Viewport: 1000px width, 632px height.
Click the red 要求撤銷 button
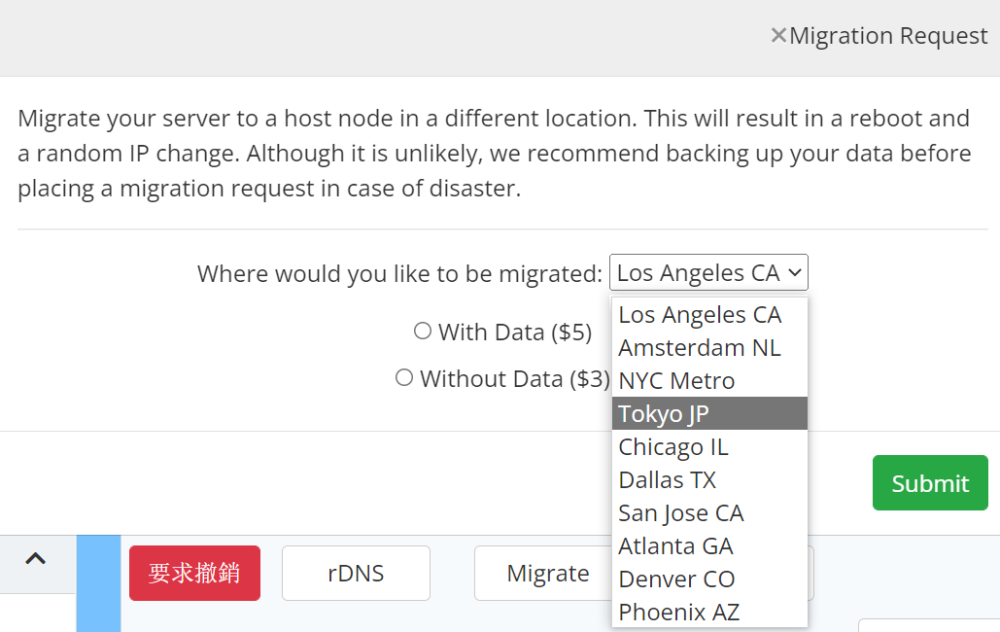click(x=195, y=573)
